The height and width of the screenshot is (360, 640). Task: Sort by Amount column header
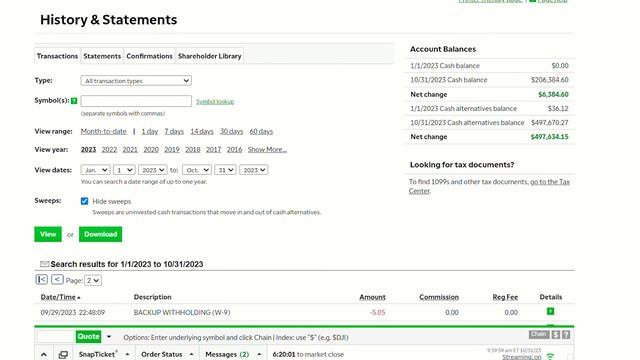tap(372, 297)
